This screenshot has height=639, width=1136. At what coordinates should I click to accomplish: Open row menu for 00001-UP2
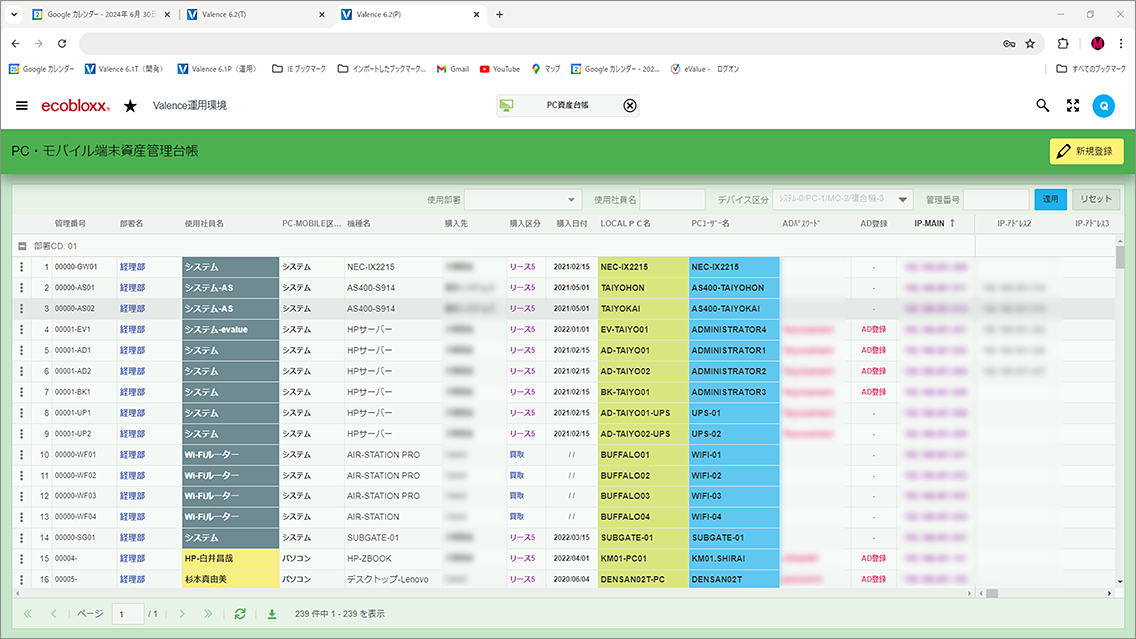22,434
